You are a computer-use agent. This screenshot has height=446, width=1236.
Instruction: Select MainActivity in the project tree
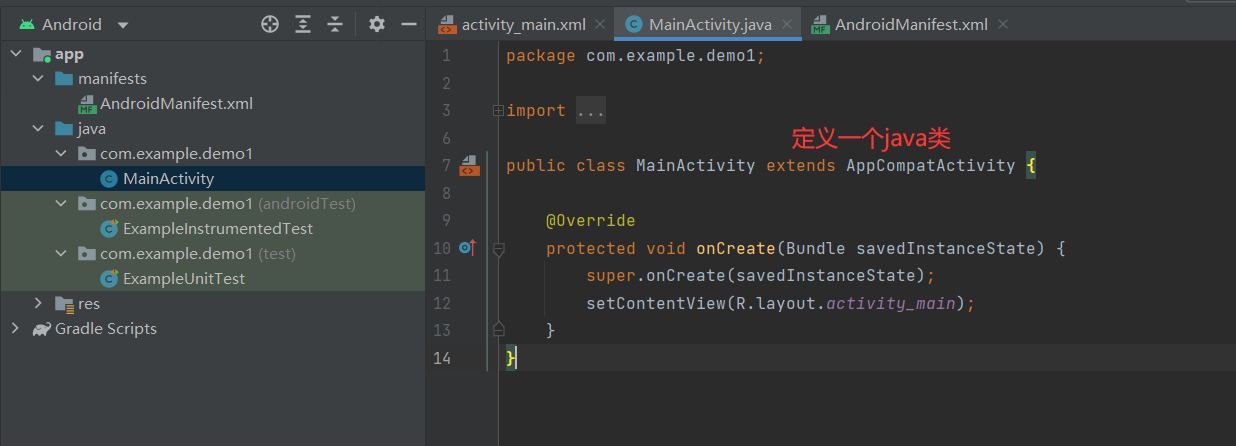click(168, 178)
